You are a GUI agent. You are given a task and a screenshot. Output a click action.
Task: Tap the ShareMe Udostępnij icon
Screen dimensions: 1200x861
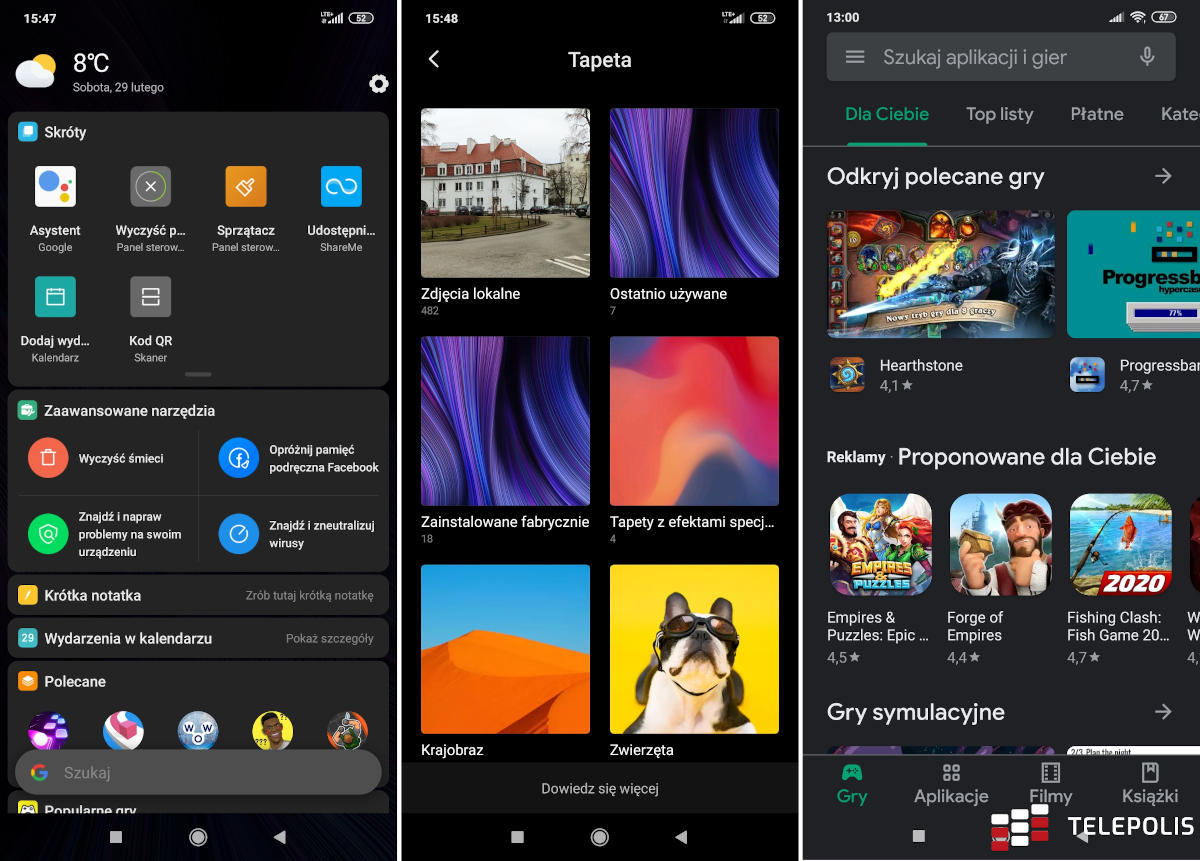pyautogui.click(x=341, y=187)
